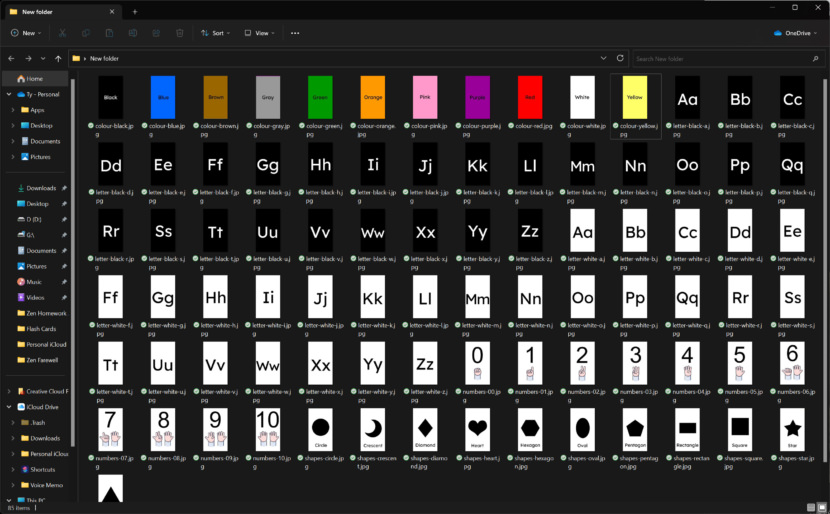The image size is (830, 514).
Task: Click the Back navigation arrow
Action: coord(11,59)
